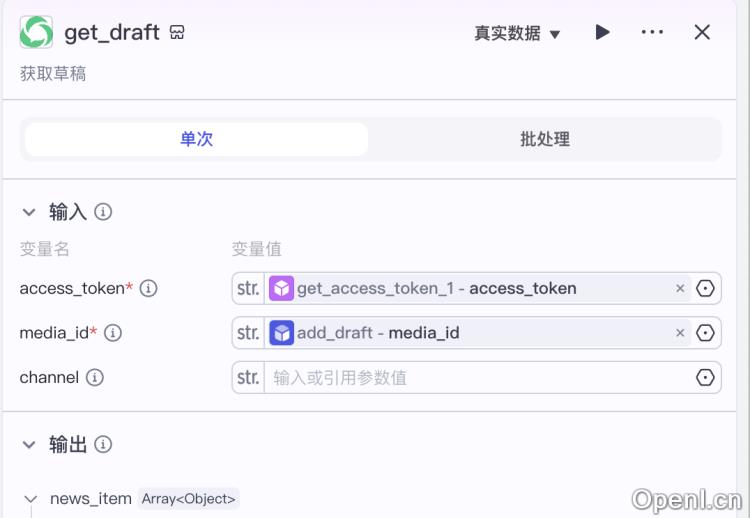Click the 变量值 column header
750x518 pixels.
(256, 249)
